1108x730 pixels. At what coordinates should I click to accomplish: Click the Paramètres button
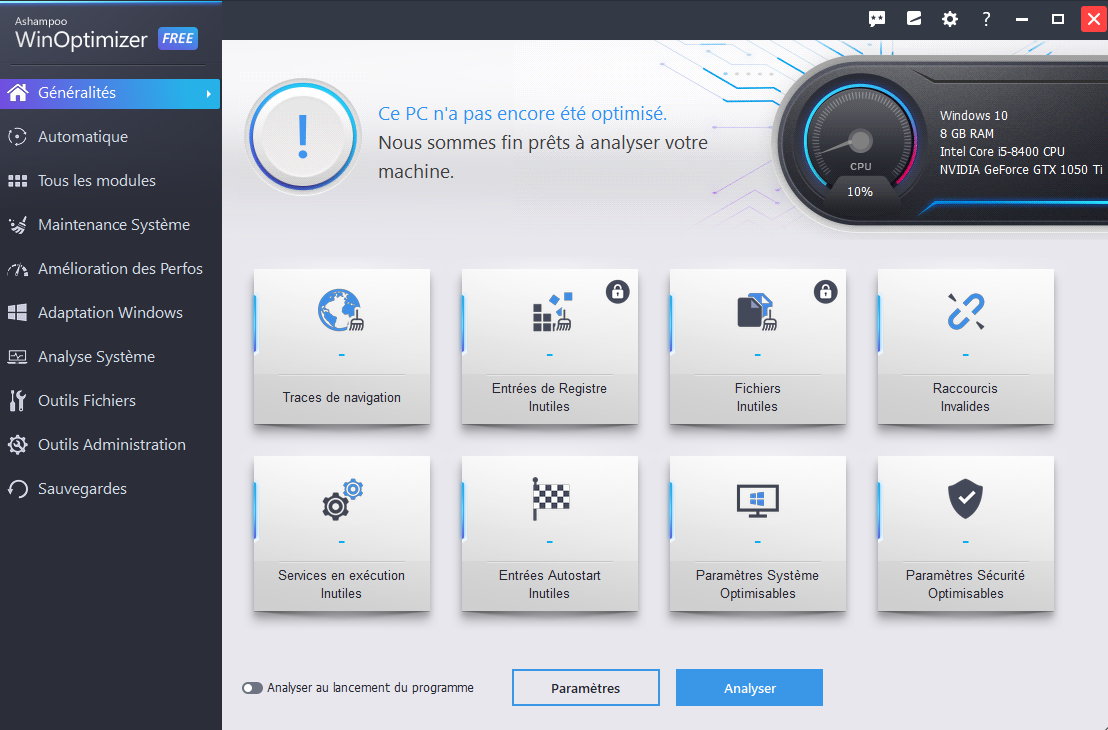pyautogui.click(x=585, y=688)
